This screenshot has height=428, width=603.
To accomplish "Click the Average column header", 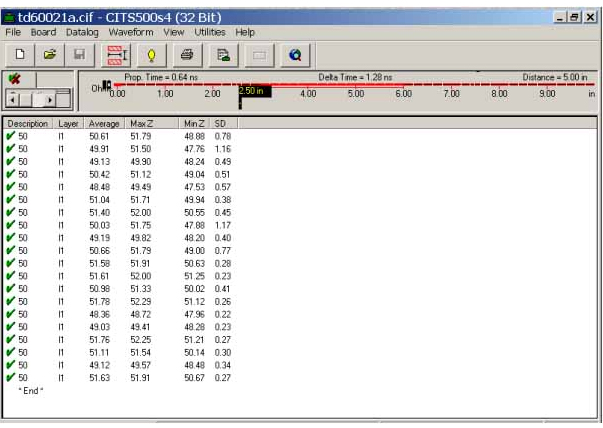I will click(x=104, y=123).
